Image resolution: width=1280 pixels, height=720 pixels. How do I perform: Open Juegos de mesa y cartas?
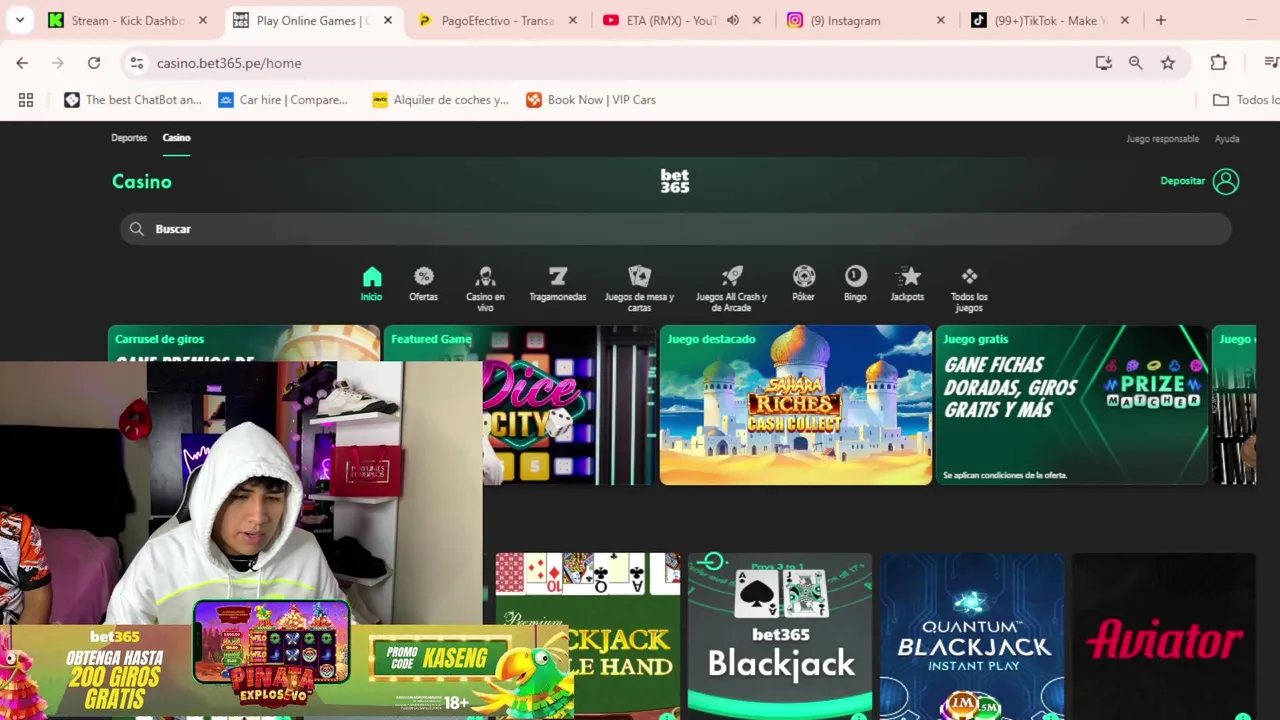click(639, 288)
